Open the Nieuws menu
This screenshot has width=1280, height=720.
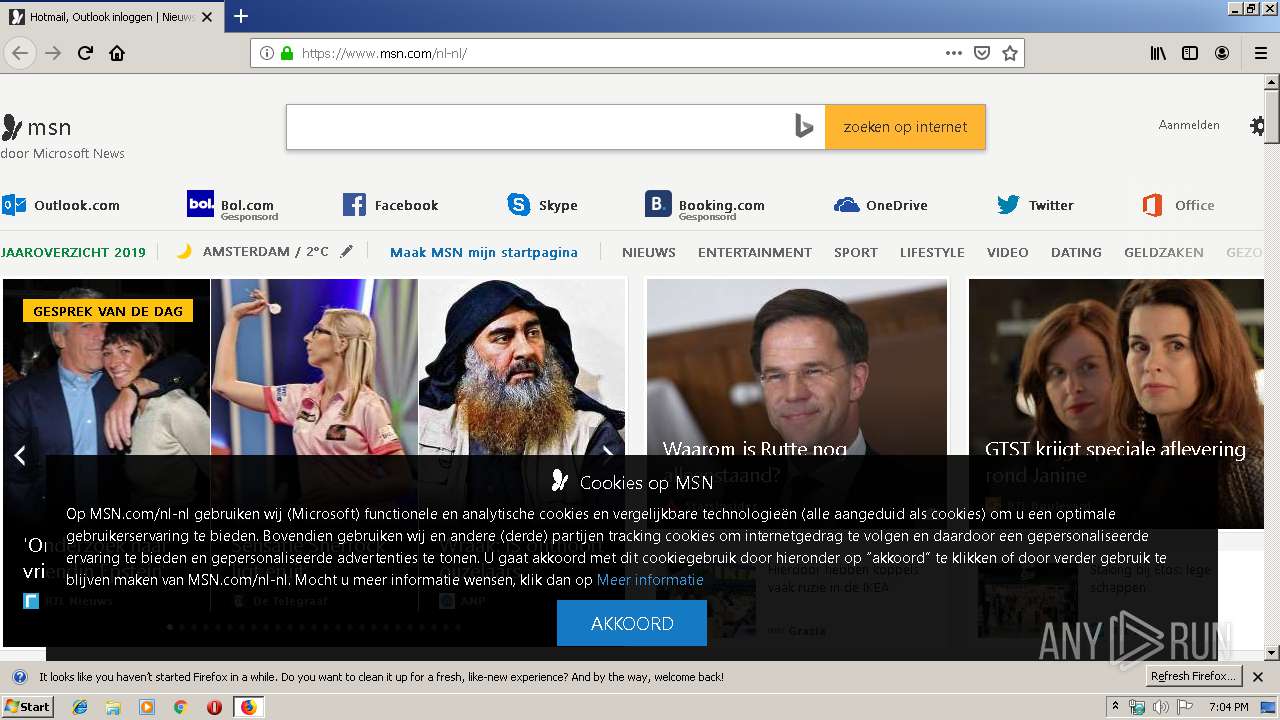(649, 252)
